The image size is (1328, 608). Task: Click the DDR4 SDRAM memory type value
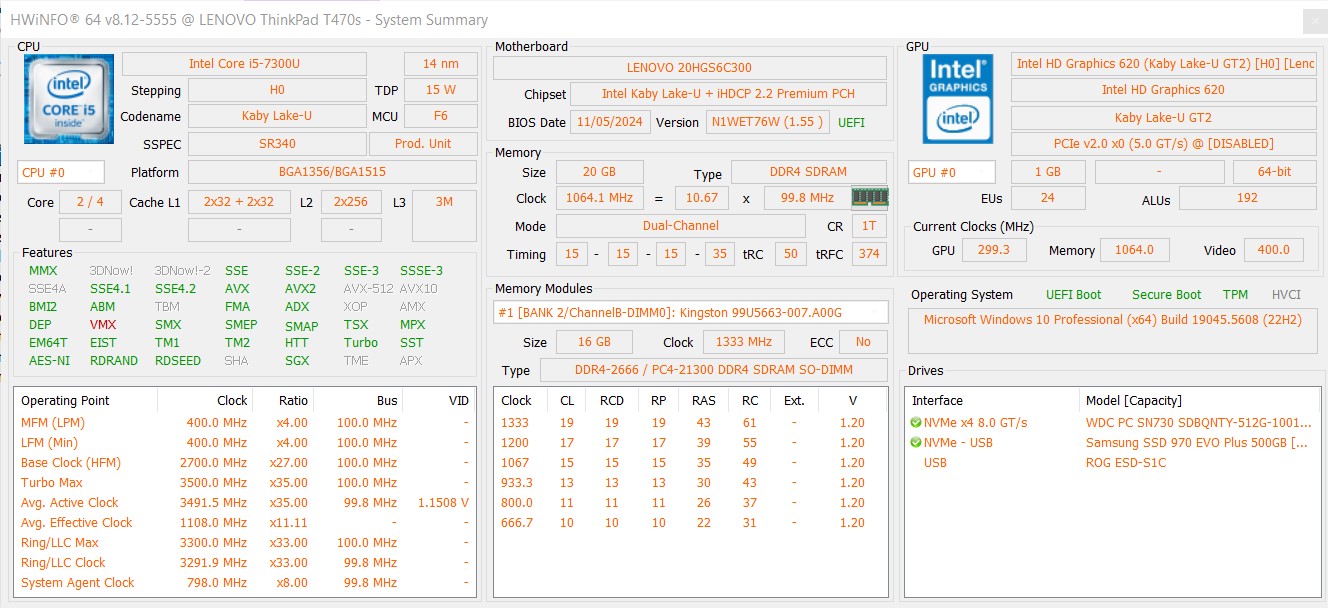[809, 172]
